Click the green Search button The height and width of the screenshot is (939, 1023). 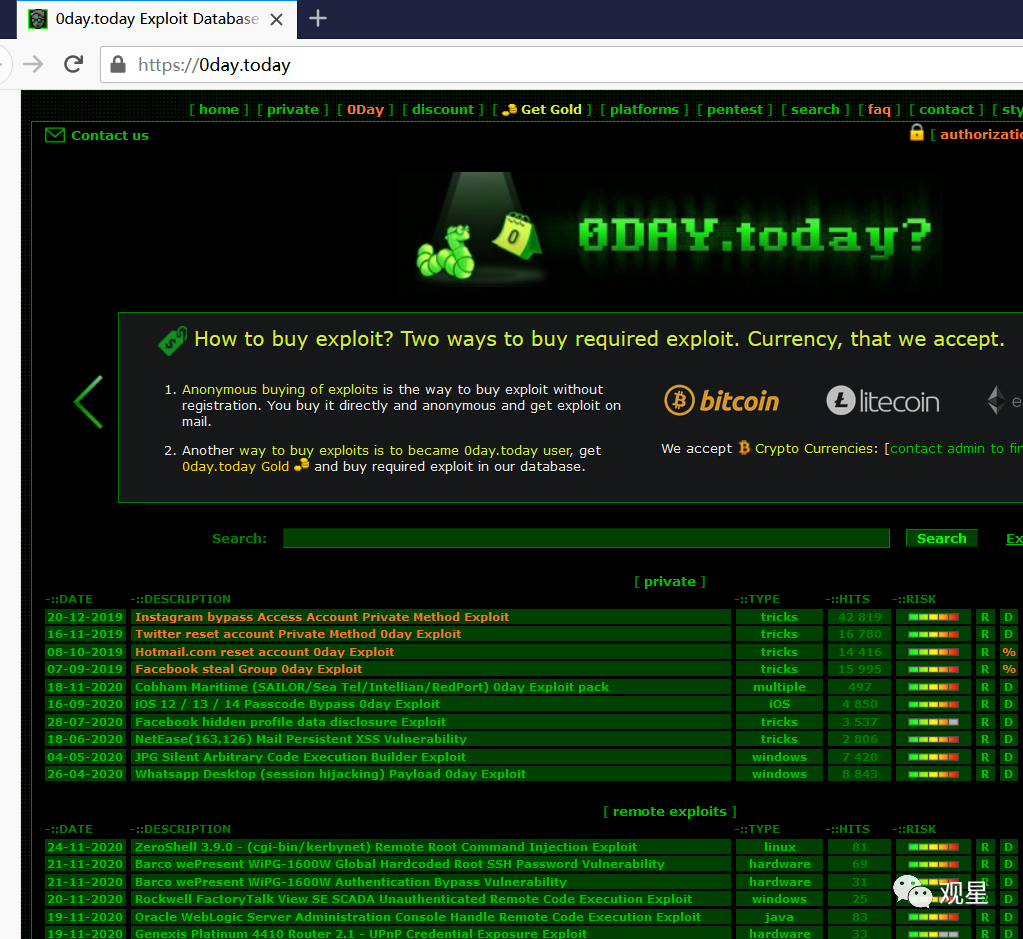point(941,538)
